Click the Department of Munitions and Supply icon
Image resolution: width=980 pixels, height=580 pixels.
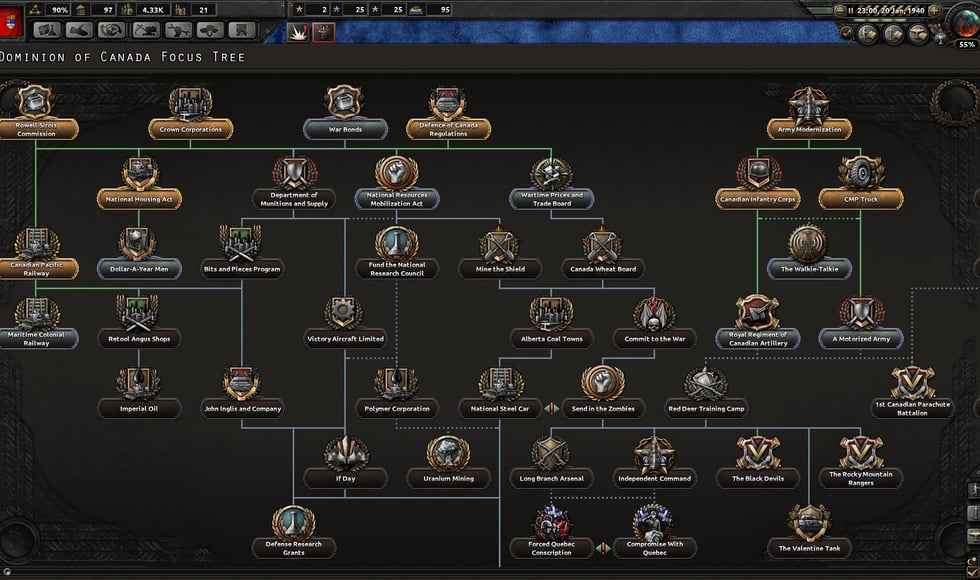pyautogui.click(x=294, y=172)
